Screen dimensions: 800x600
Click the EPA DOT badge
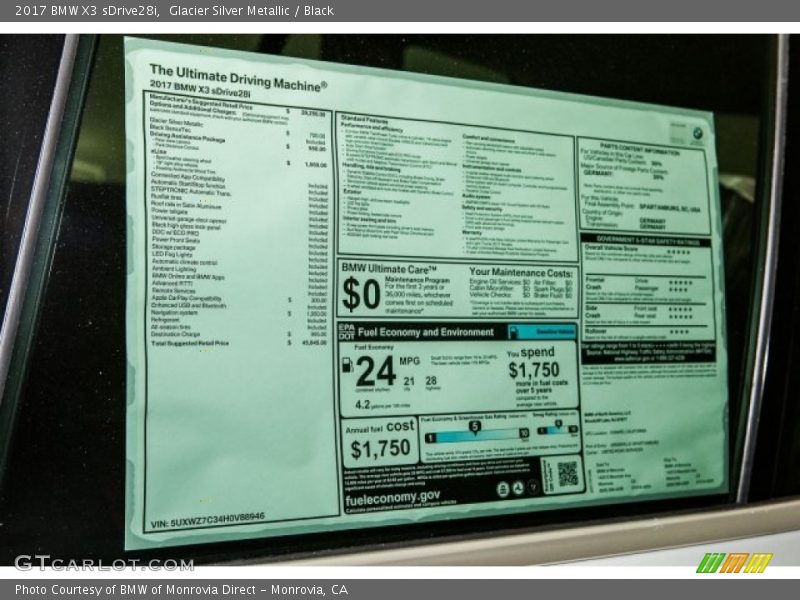click(346, 330)
